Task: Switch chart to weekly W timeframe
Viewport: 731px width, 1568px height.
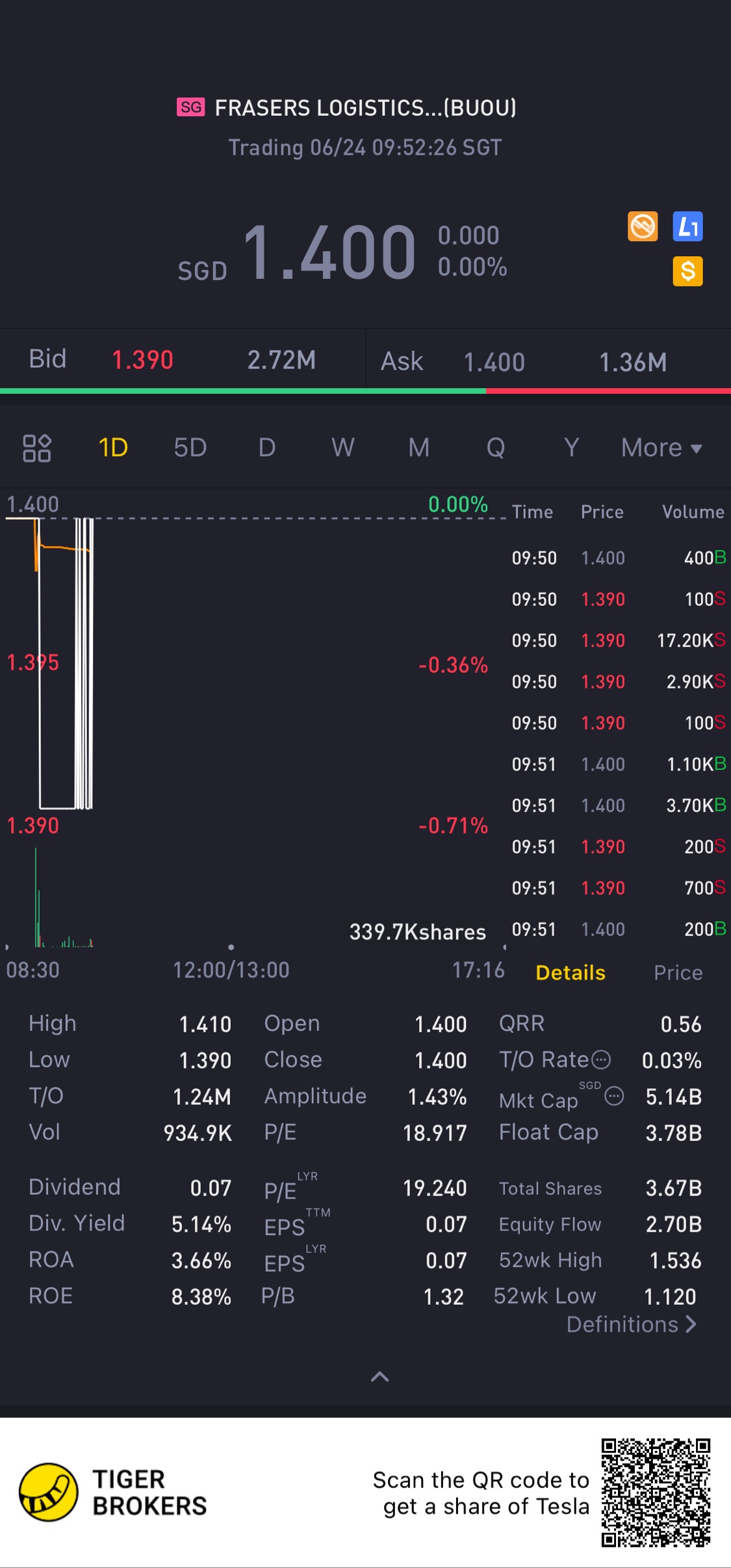Action: [x=342, y=448]
